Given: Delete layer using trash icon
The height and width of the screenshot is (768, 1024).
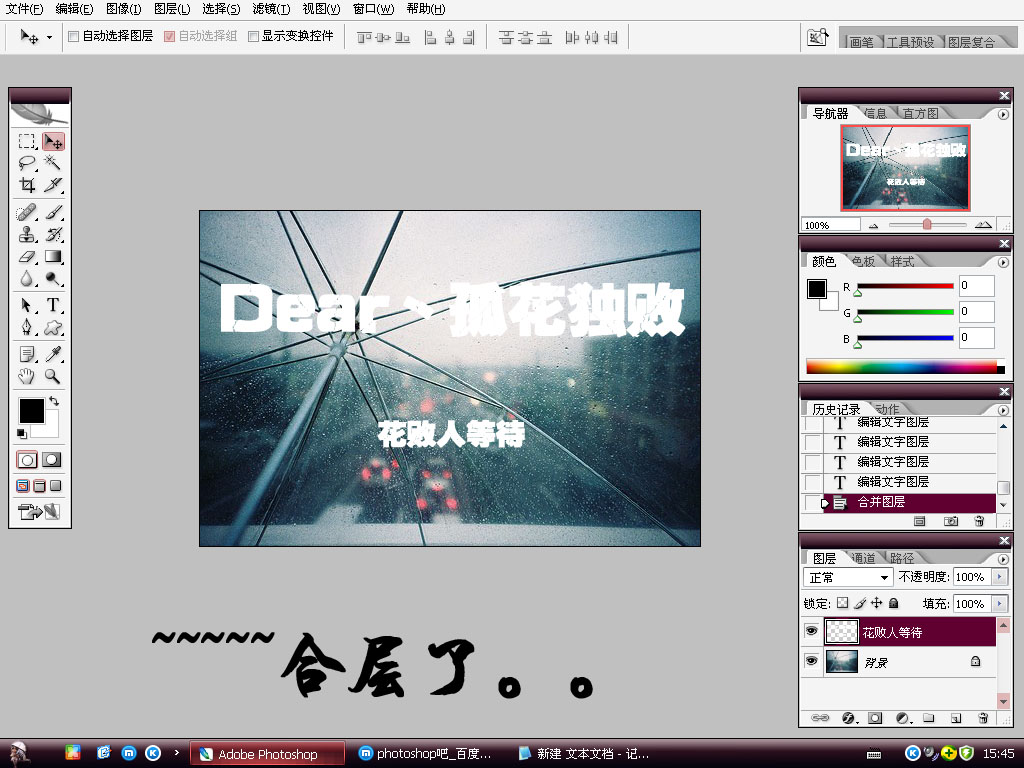Looking at the screenshot, I should (982, 718).
